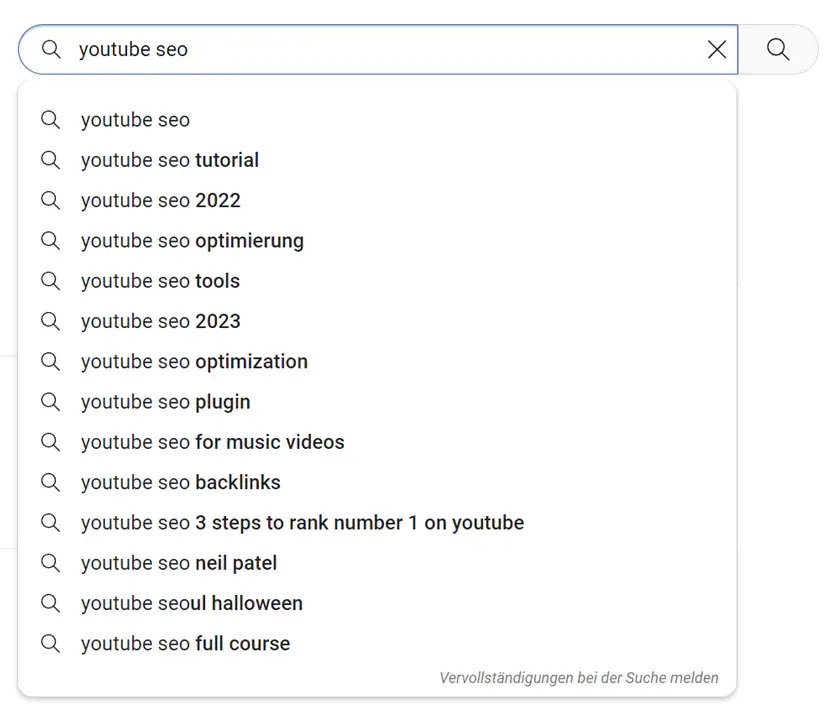This screenshot has height=720, width=827.
Task: Click magnifier icon inside the search field
Action: 51,49
